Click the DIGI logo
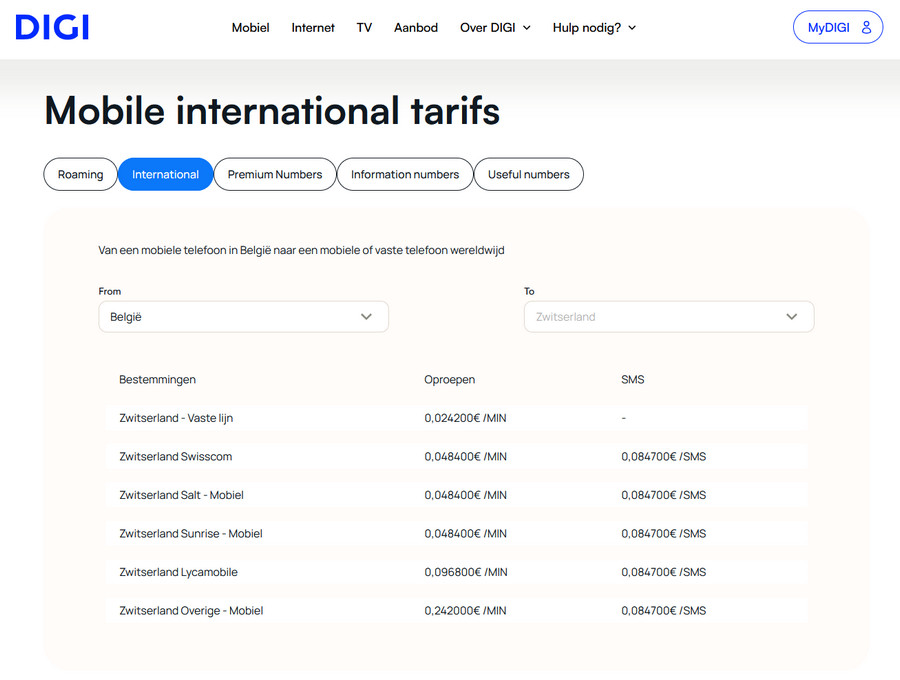900x680 pixels. (52, 28)
